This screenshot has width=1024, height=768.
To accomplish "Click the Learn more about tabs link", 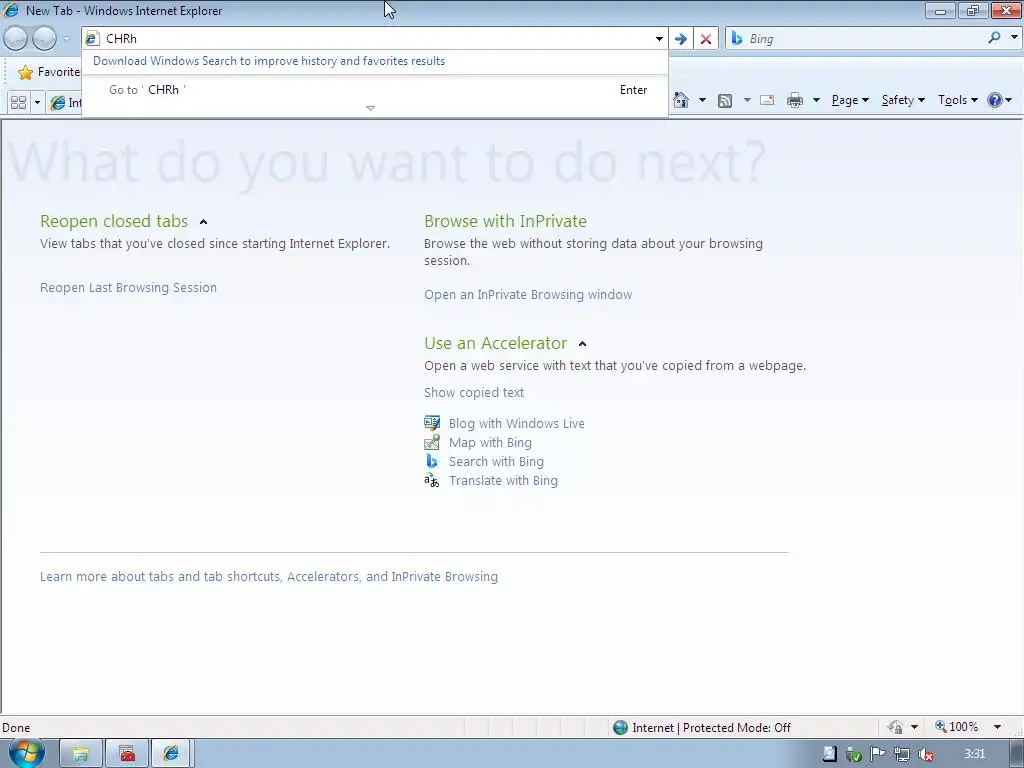I will click(268, 577).
